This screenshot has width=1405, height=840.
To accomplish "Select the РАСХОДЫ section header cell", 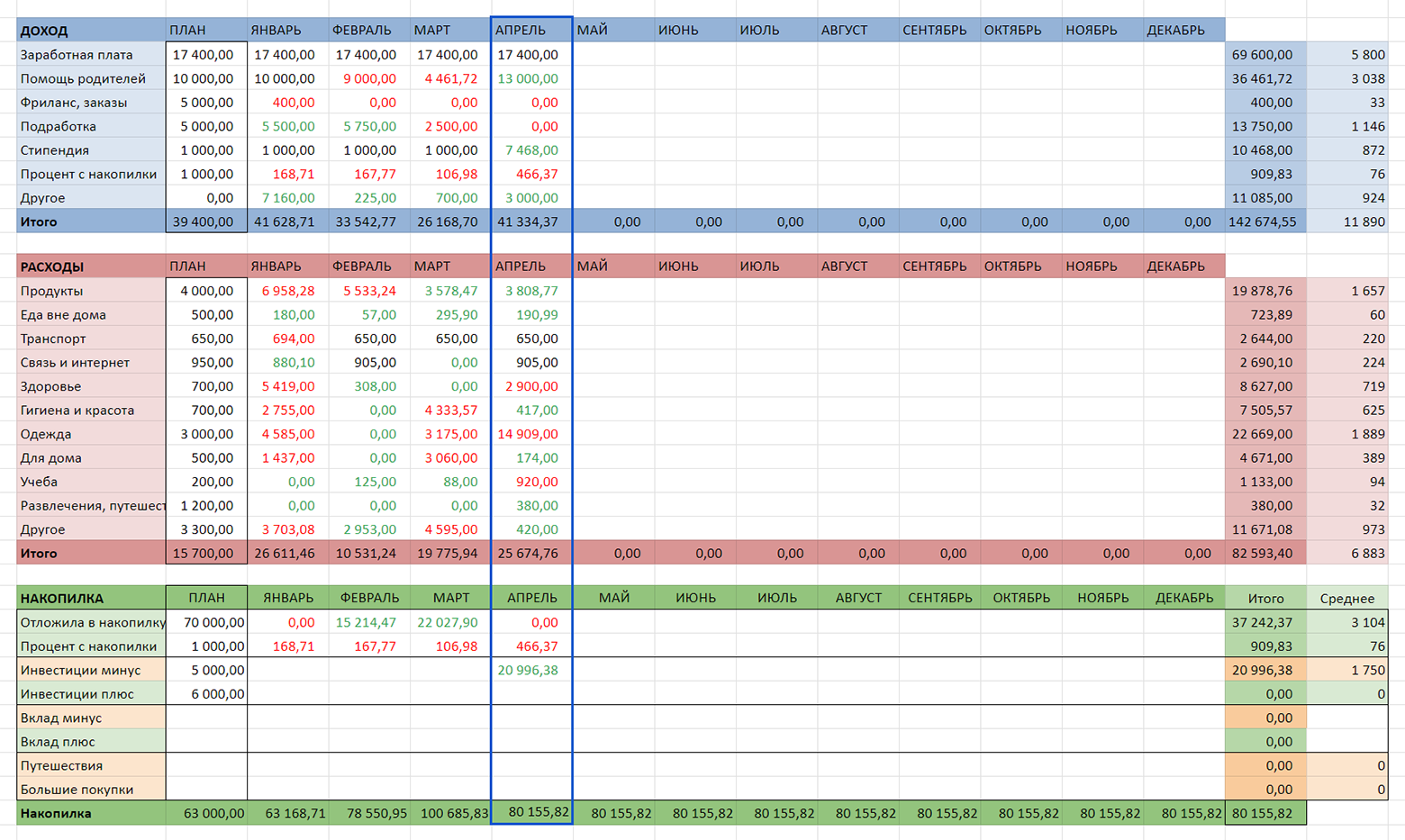I will tap(91, 266).
